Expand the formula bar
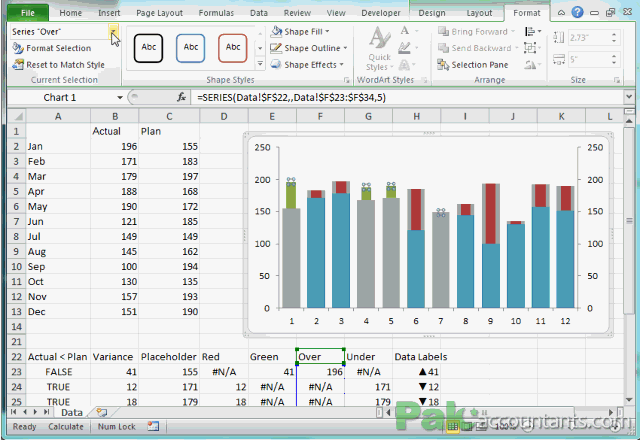 point(629,97)
